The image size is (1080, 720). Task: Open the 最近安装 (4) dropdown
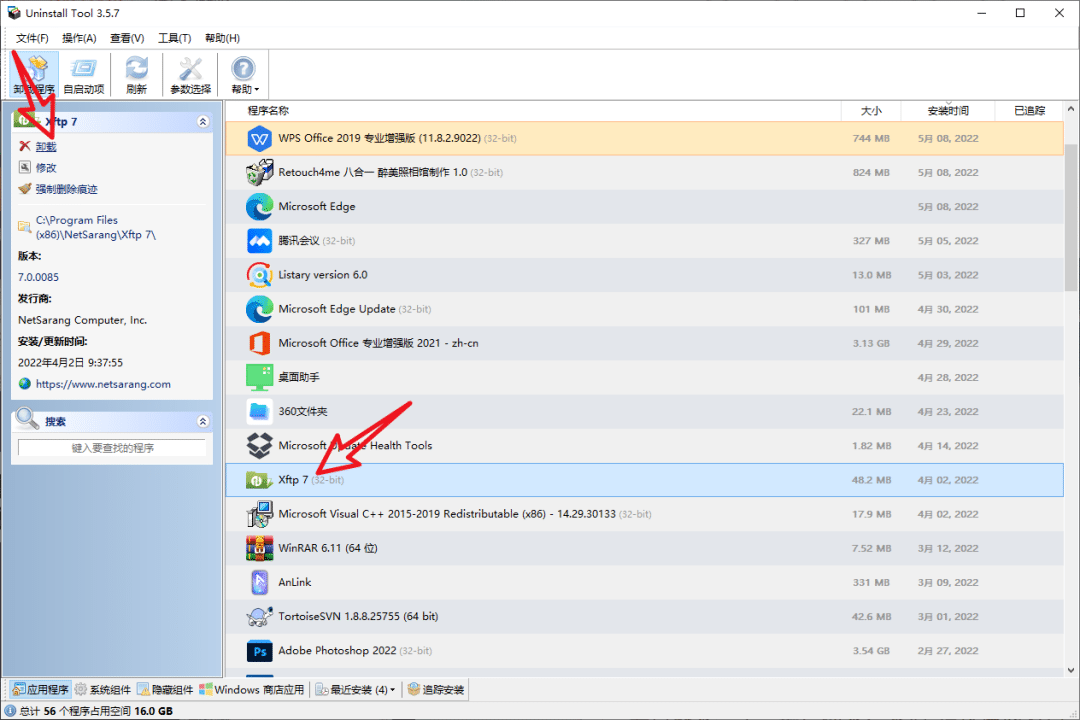click(x=355, y=690)
